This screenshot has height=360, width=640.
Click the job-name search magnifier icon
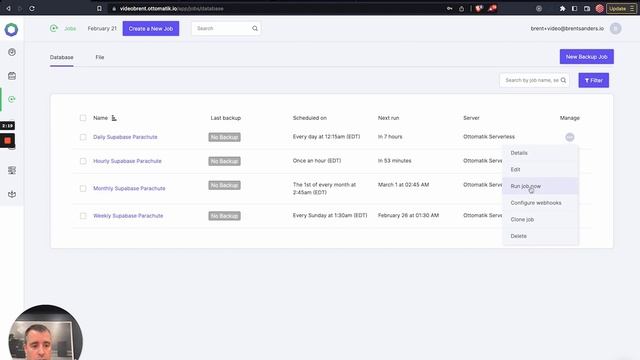click(563, 80)
